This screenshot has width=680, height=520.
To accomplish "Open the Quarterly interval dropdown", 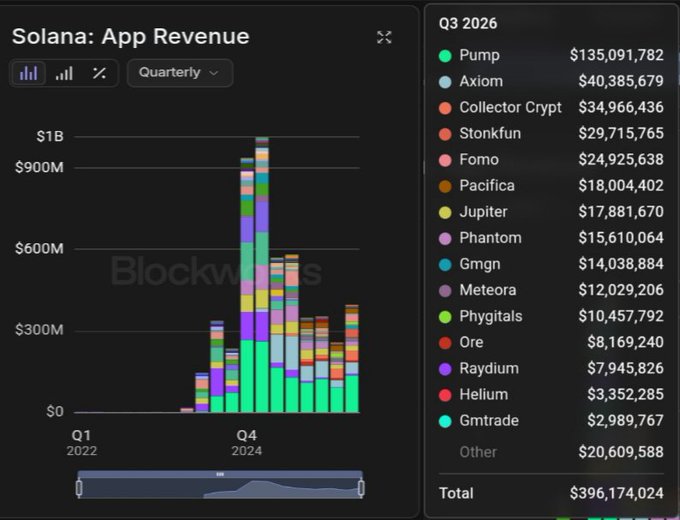I will tap(180, 72).
